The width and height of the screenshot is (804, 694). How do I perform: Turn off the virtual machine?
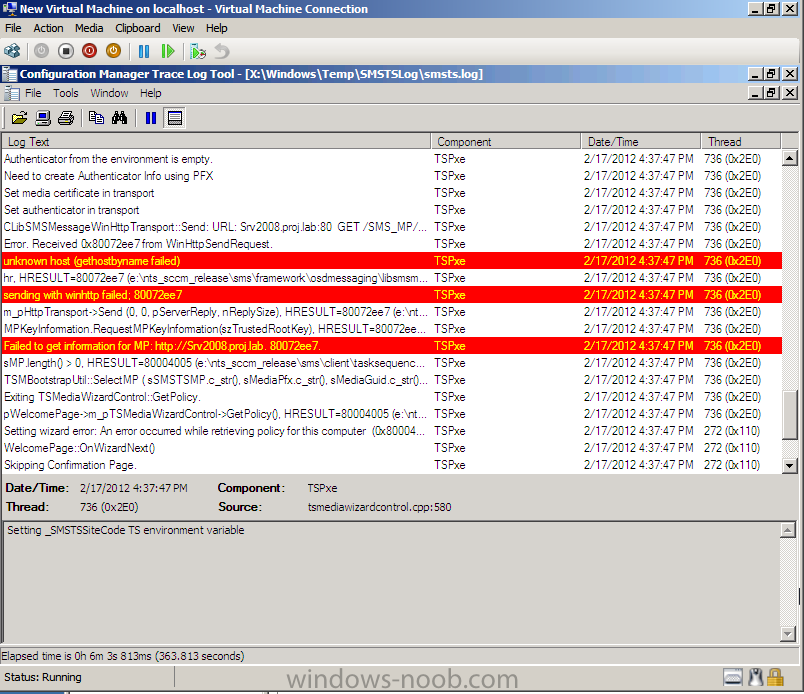(66, 51)
